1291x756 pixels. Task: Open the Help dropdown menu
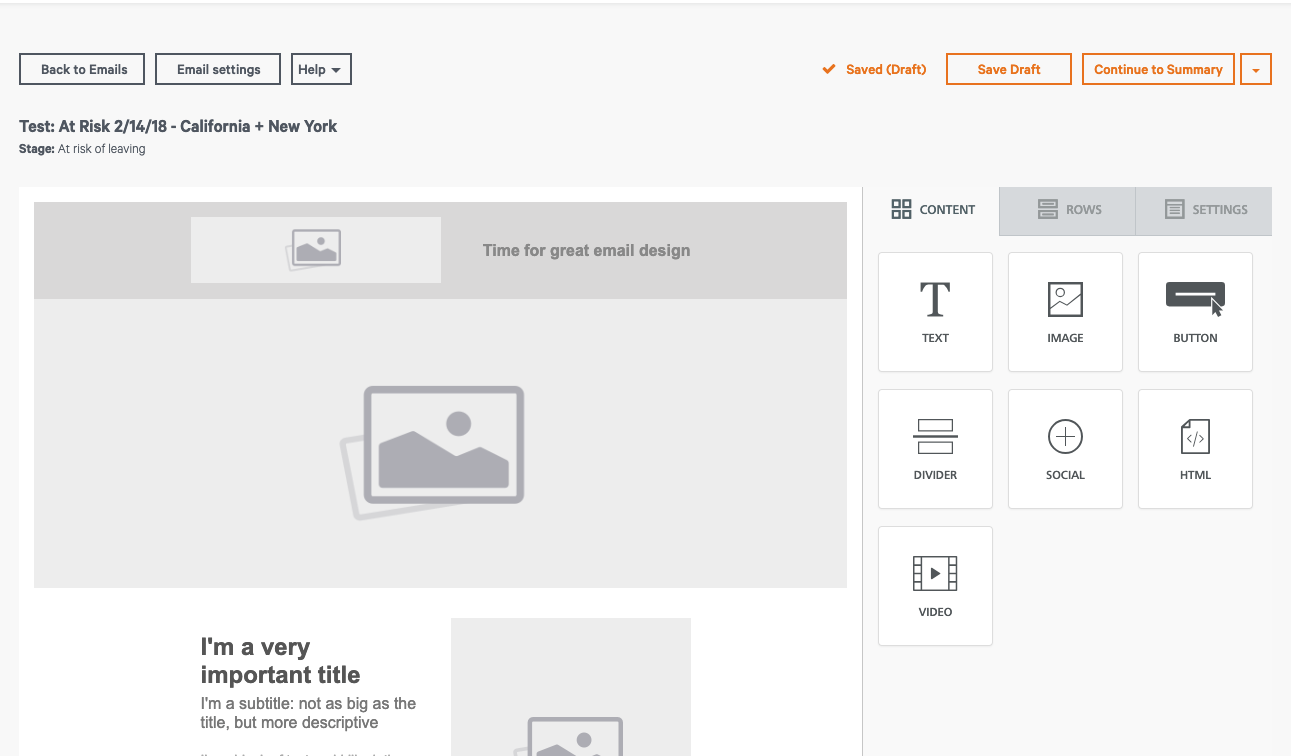point(321,69)
